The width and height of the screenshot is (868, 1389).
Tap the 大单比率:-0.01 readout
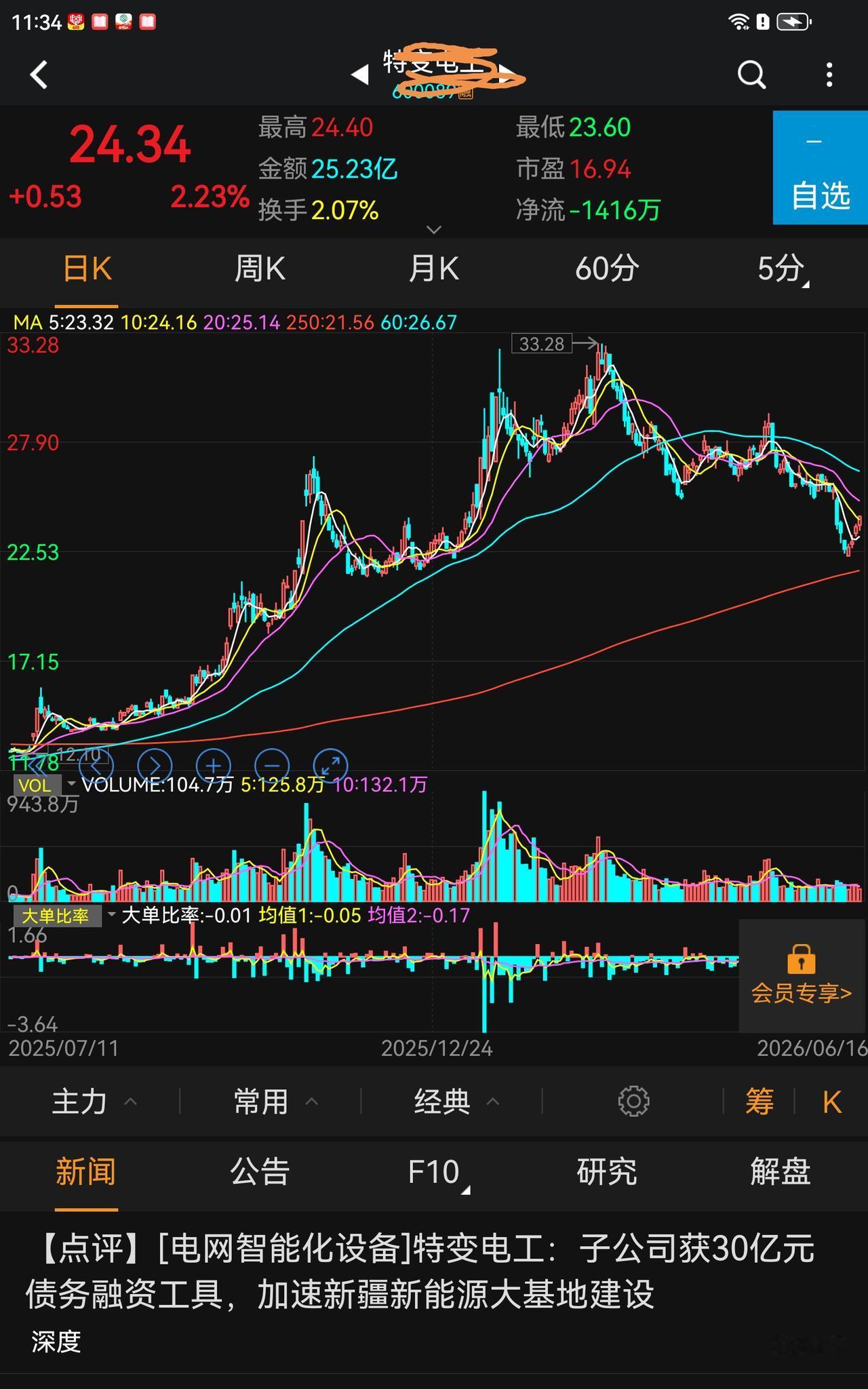(x=186, y=916)
